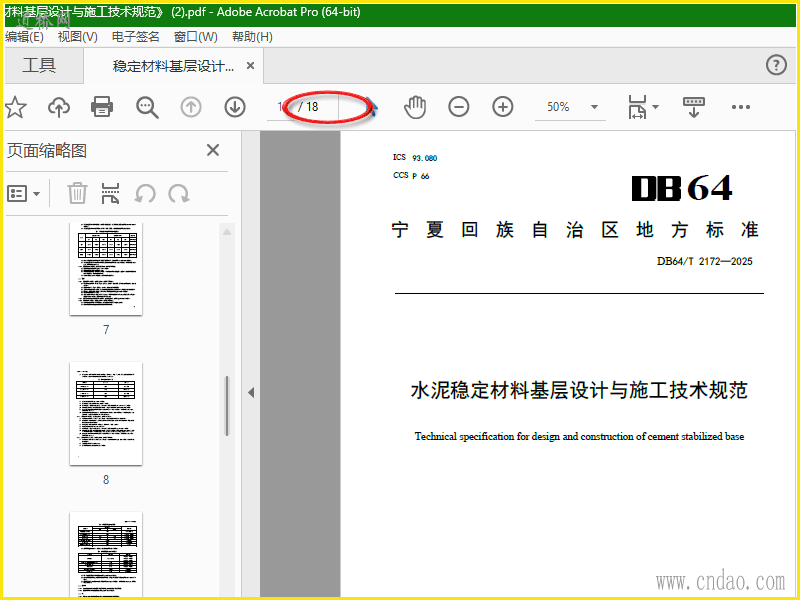
Task: Open the 视图(V) menu
Action: [78, 37]
